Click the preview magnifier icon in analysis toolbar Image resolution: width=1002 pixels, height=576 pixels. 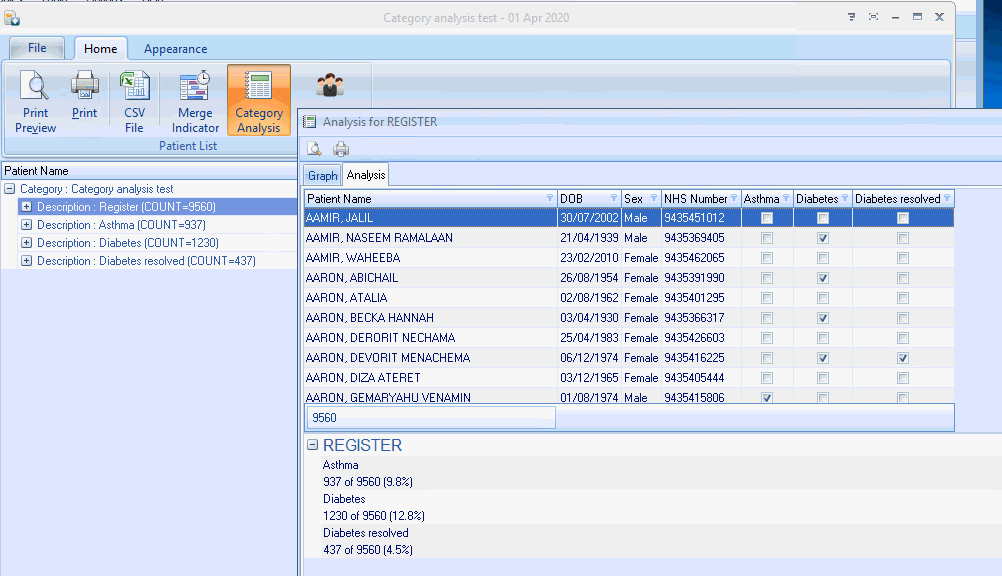(314, 149)
